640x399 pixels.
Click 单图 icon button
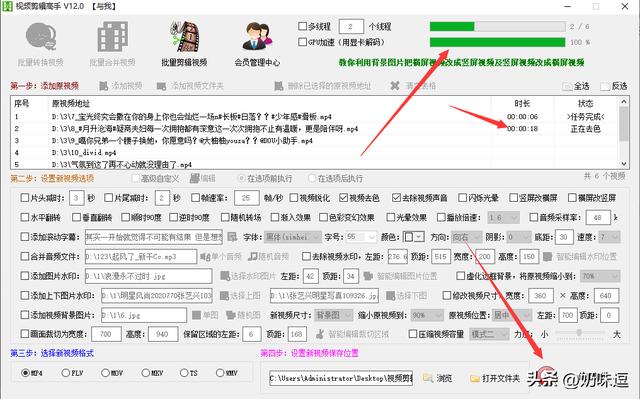[196, 315]
